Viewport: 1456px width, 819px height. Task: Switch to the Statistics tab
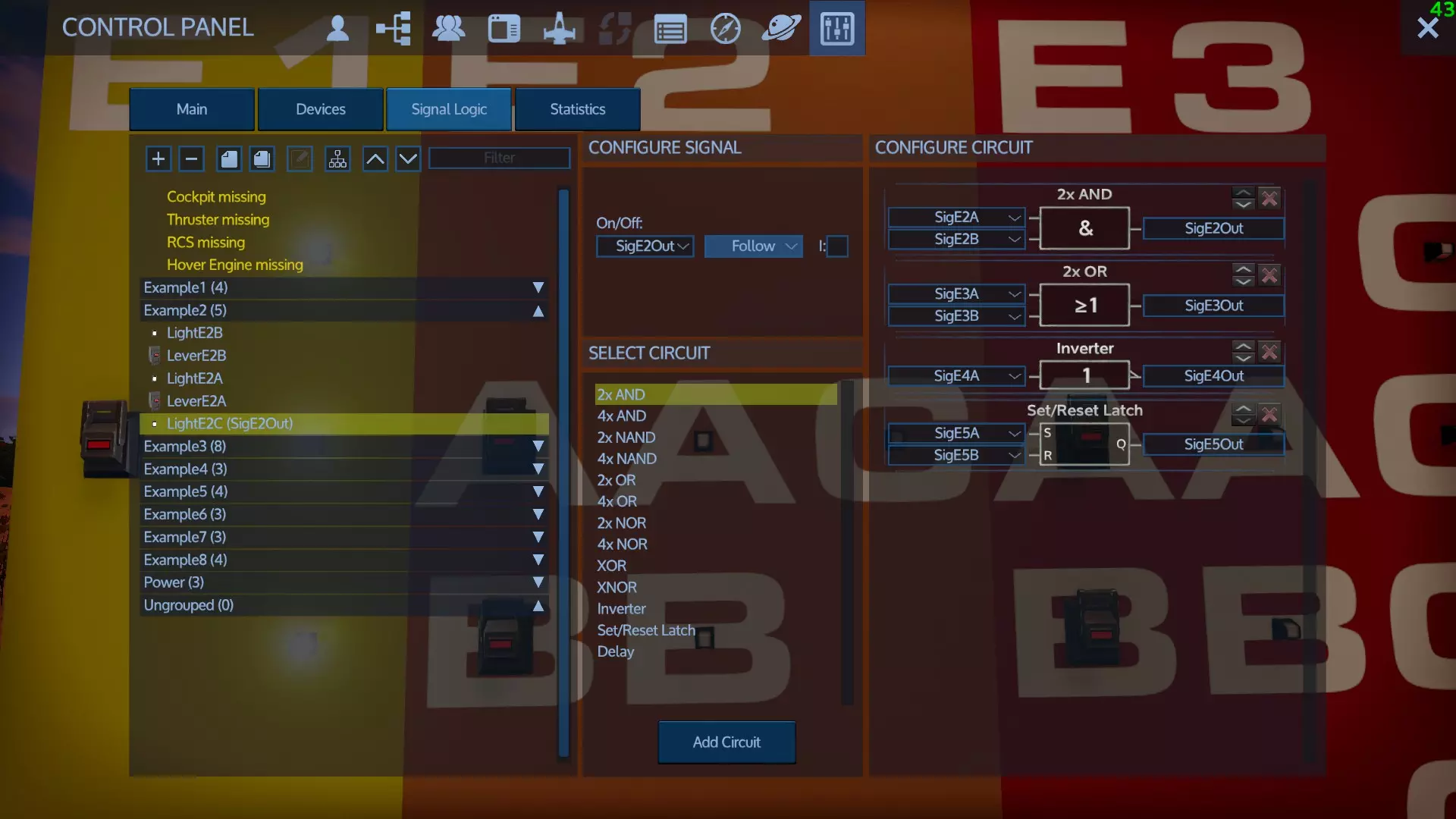tap(577, 109)
